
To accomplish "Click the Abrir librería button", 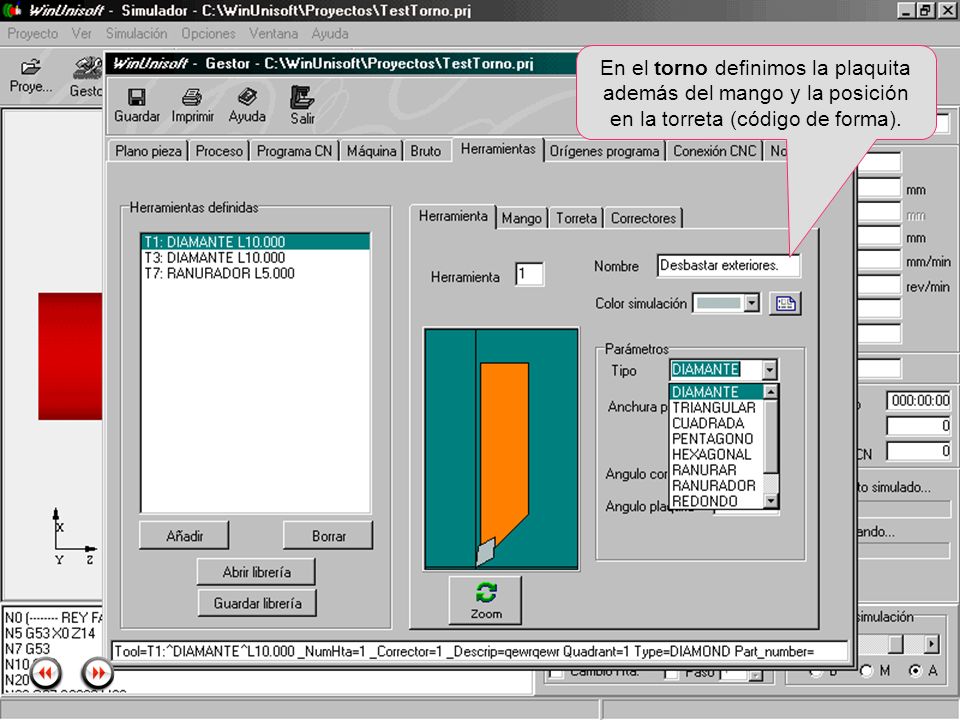I will [257, 572].
